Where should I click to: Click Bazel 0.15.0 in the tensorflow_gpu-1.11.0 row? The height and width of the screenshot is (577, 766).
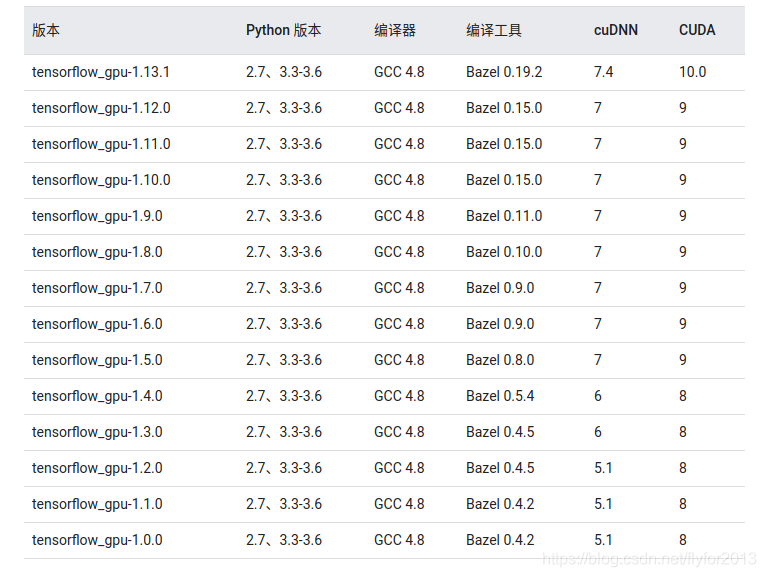[504, 144]
